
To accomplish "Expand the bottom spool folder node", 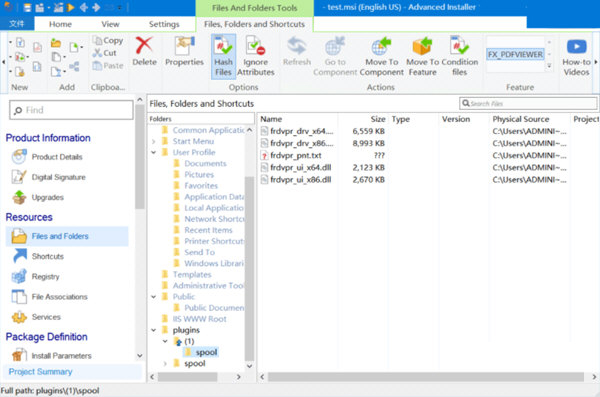I will 165,364.
